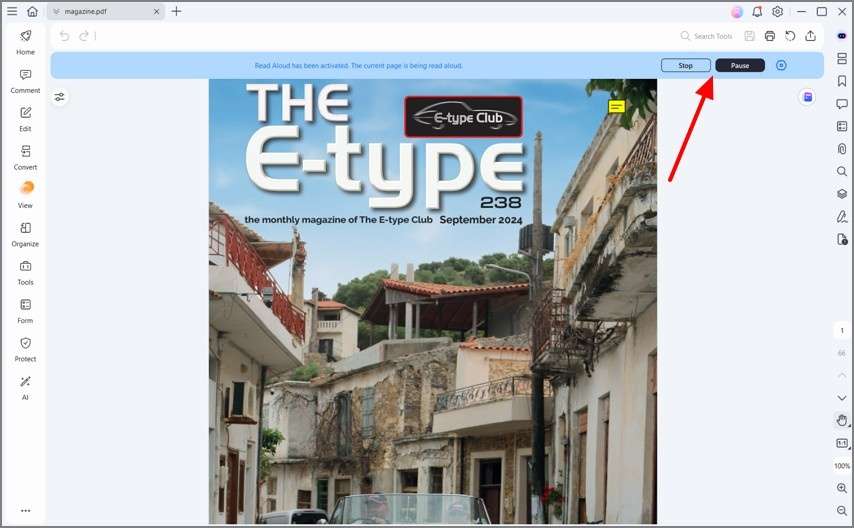Open application settings gear

tap(777, 11)
